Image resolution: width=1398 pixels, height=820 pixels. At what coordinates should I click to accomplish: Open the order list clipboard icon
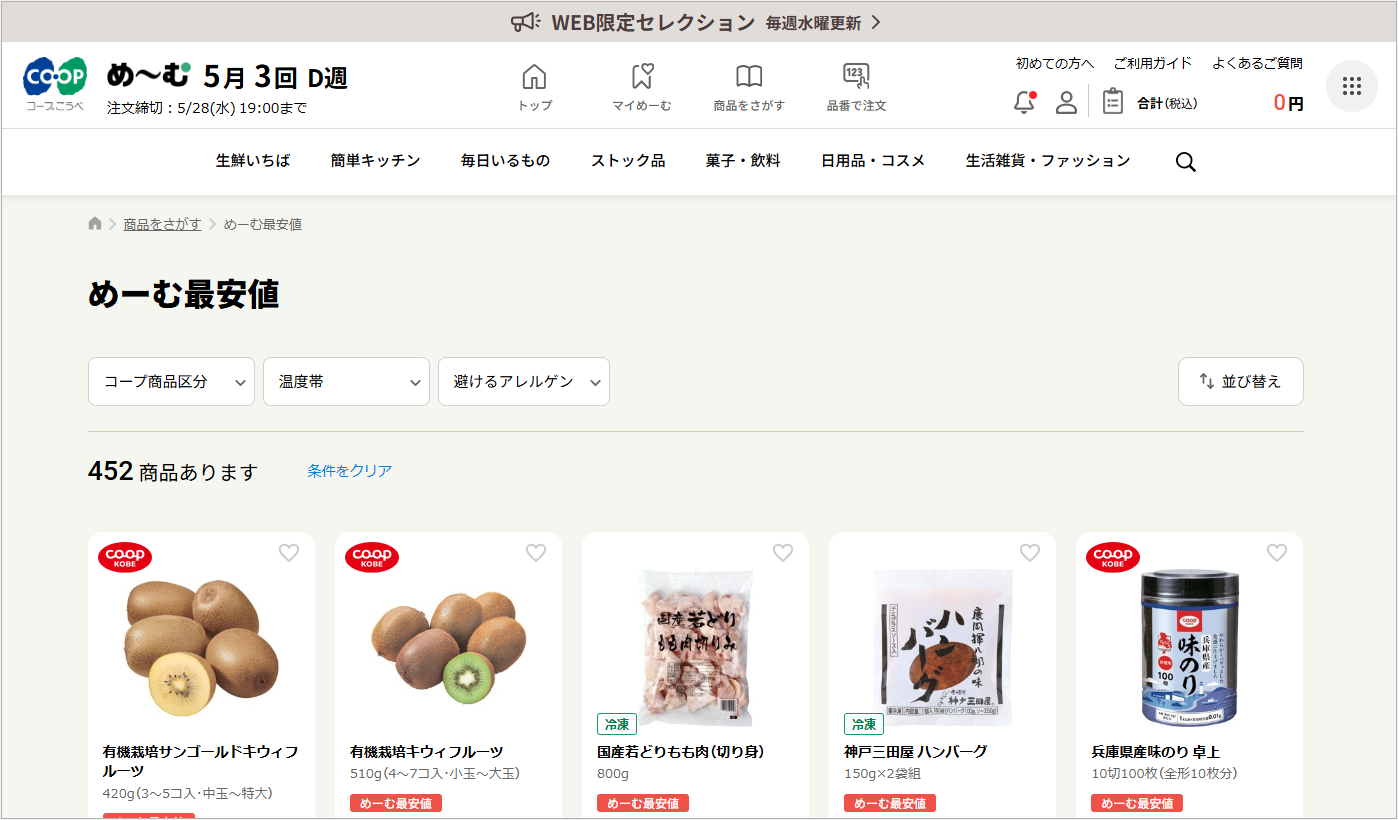(x=1113, y=101)
